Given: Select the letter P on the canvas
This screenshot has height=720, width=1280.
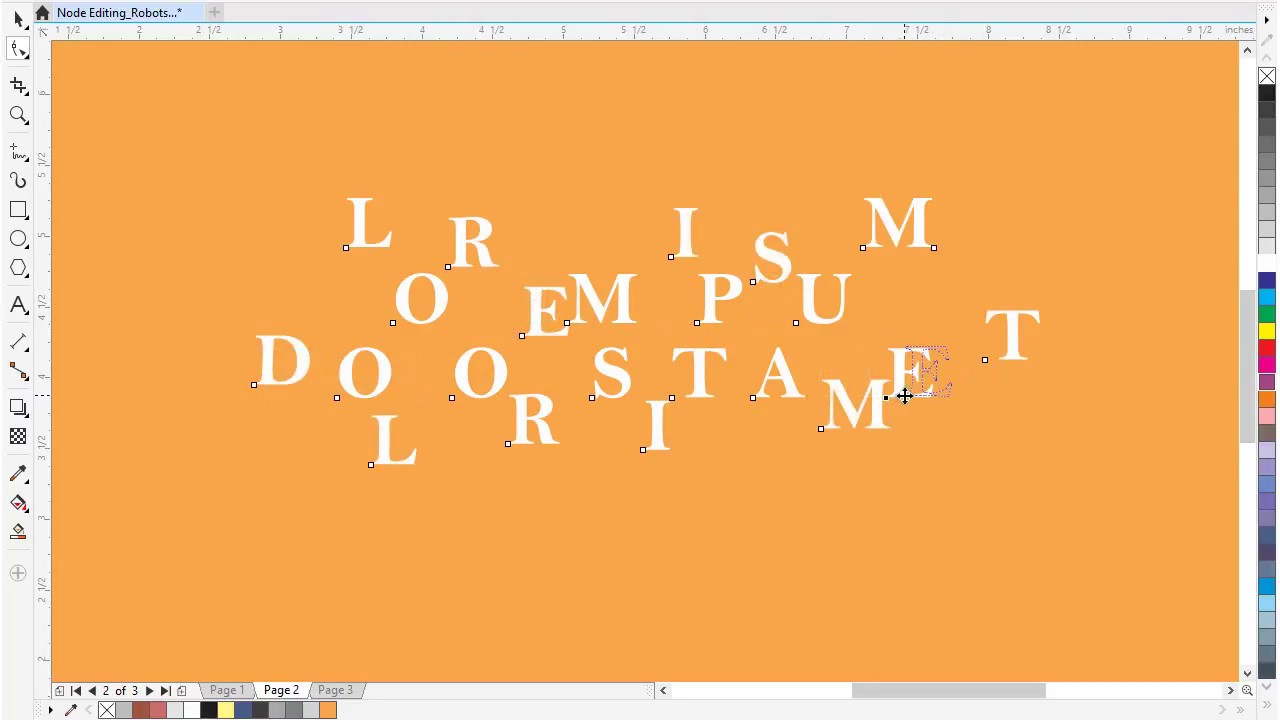Looking at the screenshot, I should click(x=720, y=298).
